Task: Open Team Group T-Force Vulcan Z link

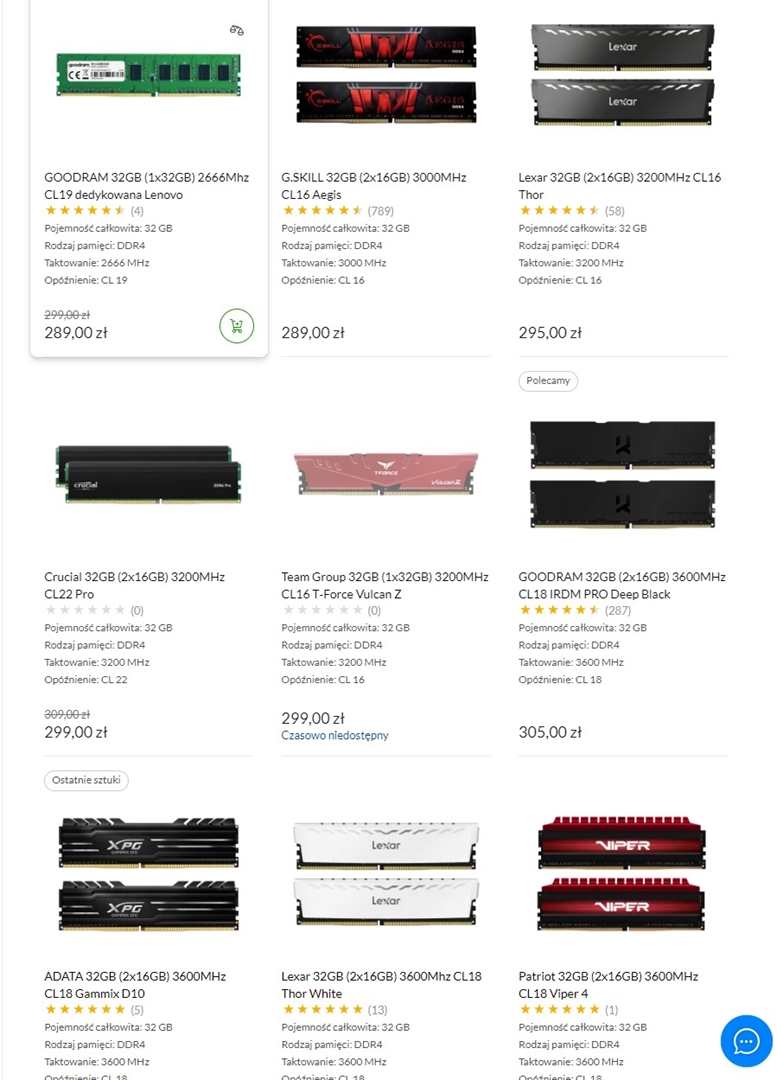Action: click(385, 585)
